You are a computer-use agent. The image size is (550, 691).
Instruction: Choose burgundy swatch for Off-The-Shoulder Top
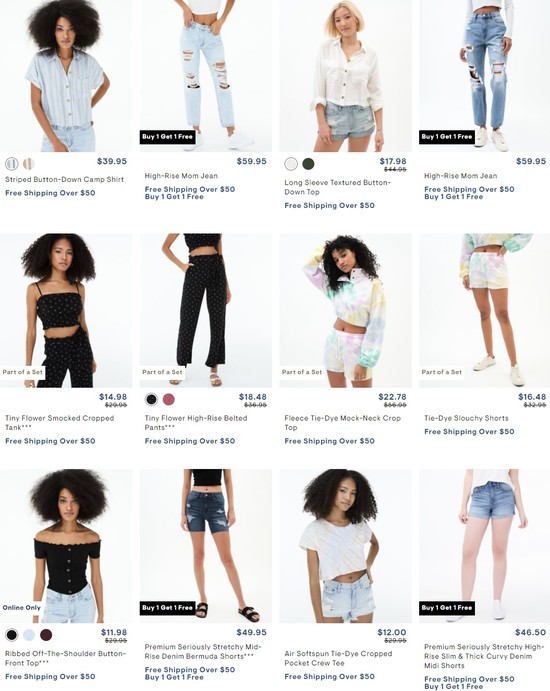(x=46, y=635)
